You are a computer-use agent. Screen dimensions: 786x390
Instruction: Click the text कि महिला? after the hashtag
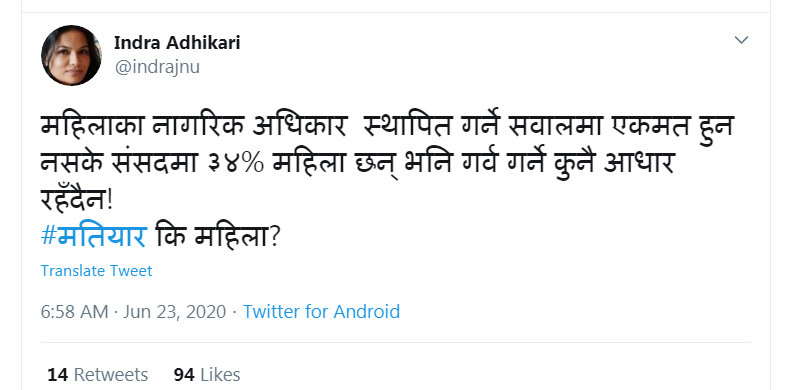click(x=218, y=236)
